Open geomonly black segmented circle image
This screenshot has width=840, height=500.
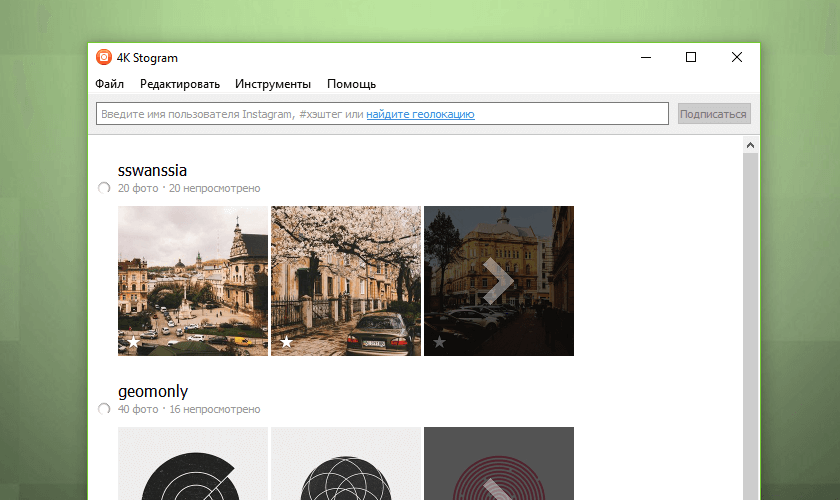[193, 464]
